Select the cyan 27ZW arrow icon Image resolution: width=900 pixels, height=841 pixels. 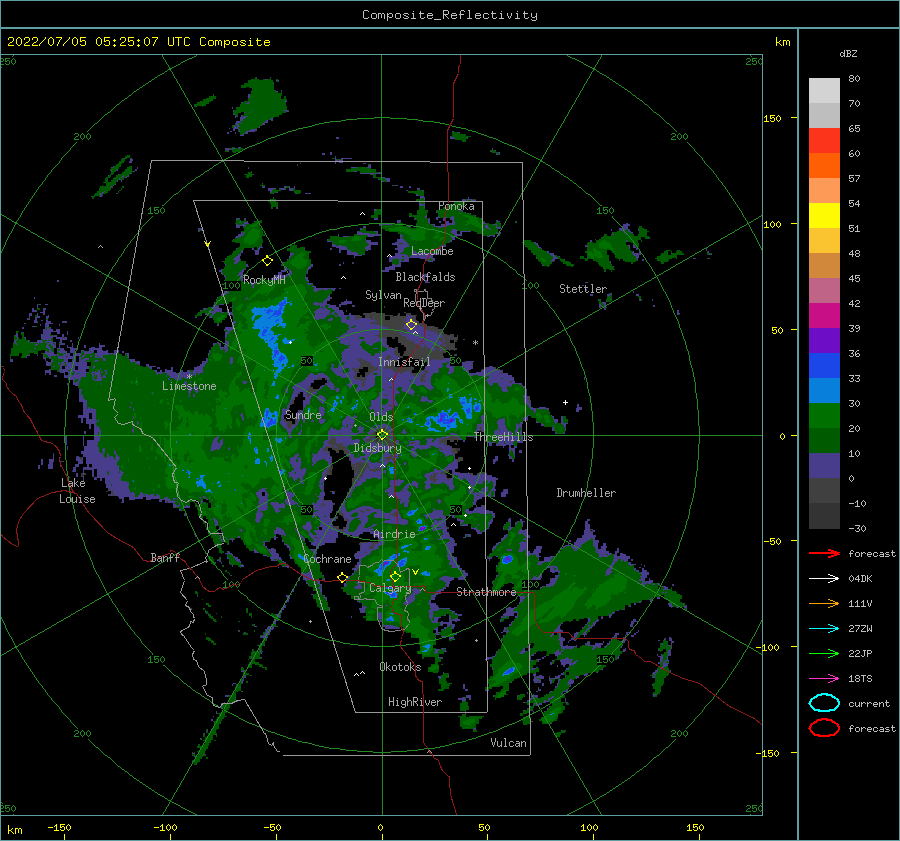824,629
